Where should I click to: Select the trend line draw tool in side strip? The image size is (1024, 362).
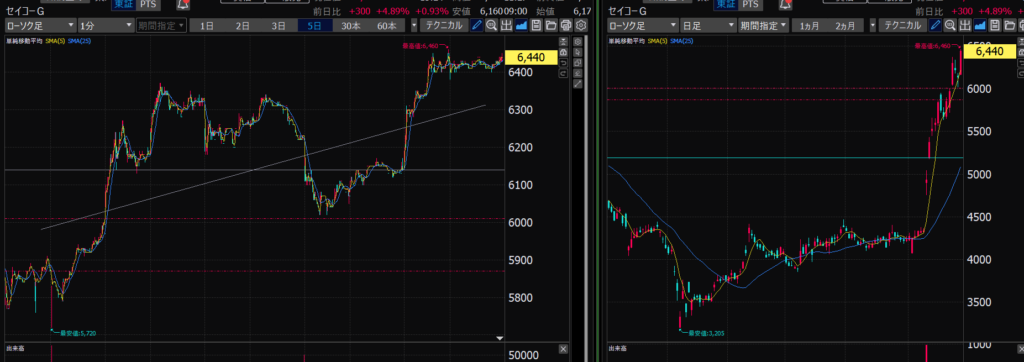point(578,84)
